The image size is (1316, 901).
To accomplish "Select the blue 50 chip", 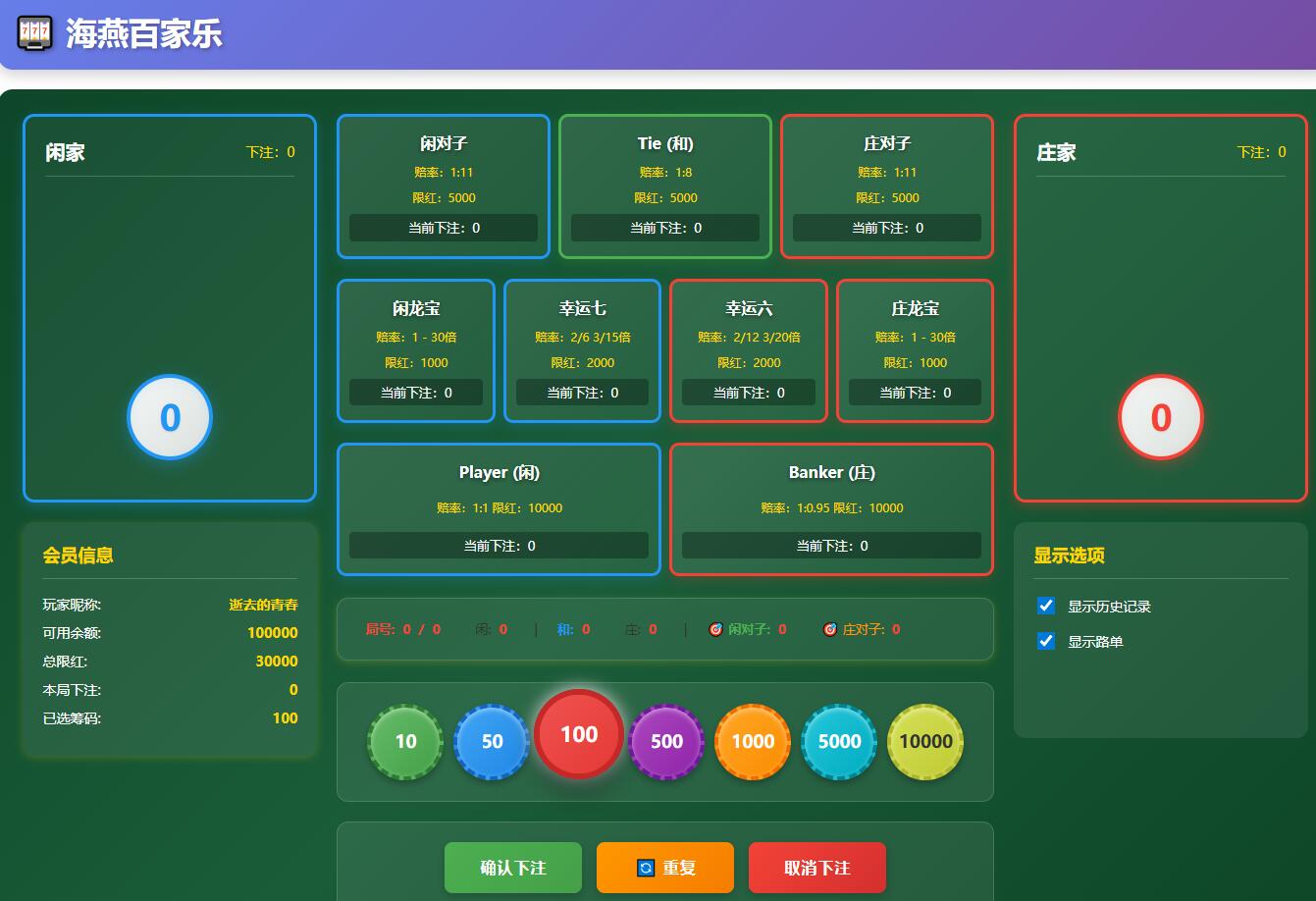I will point(492,742).
